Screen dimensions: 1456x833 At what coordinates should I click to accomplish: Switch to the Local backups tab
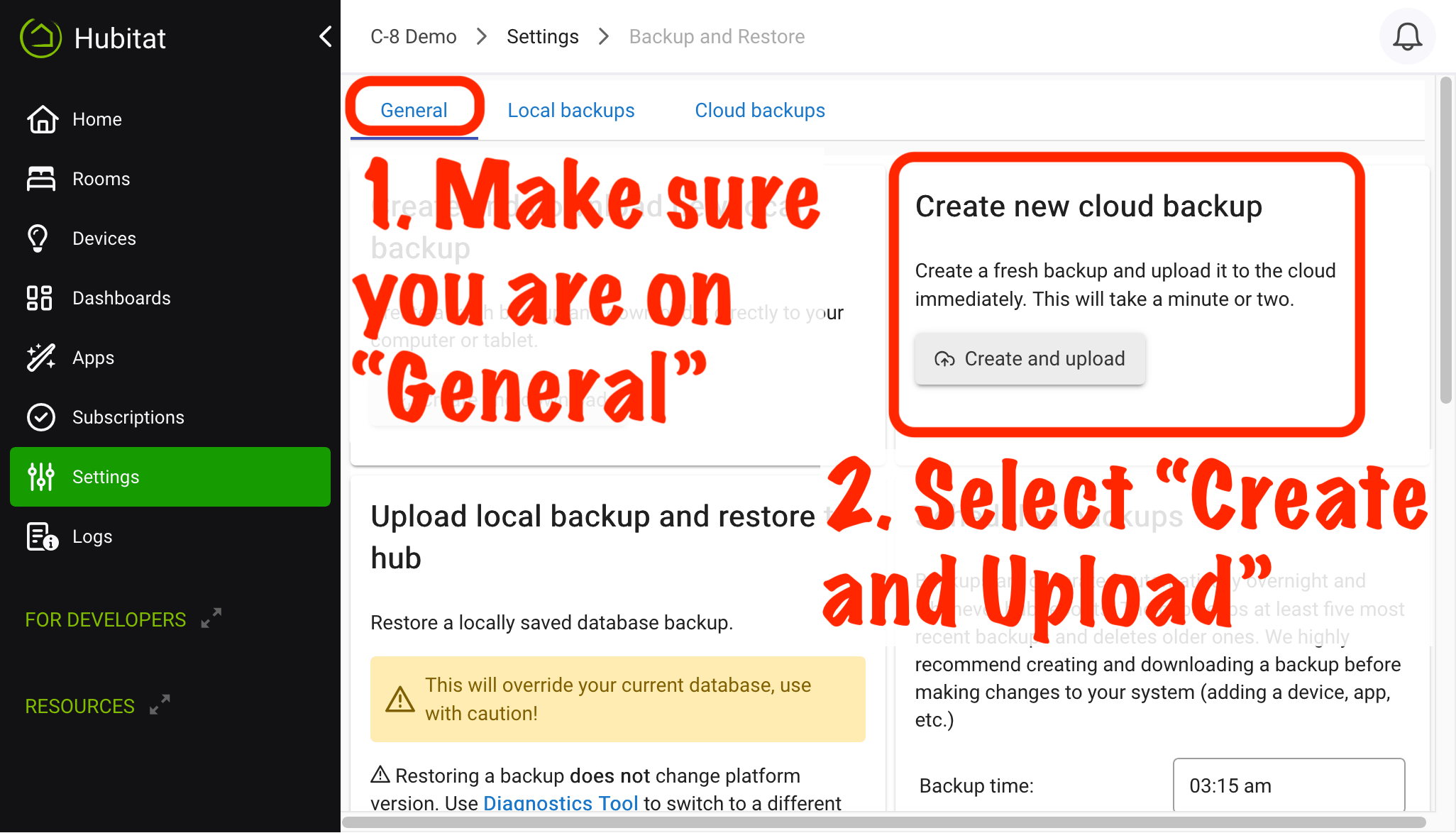click(571, 110)
